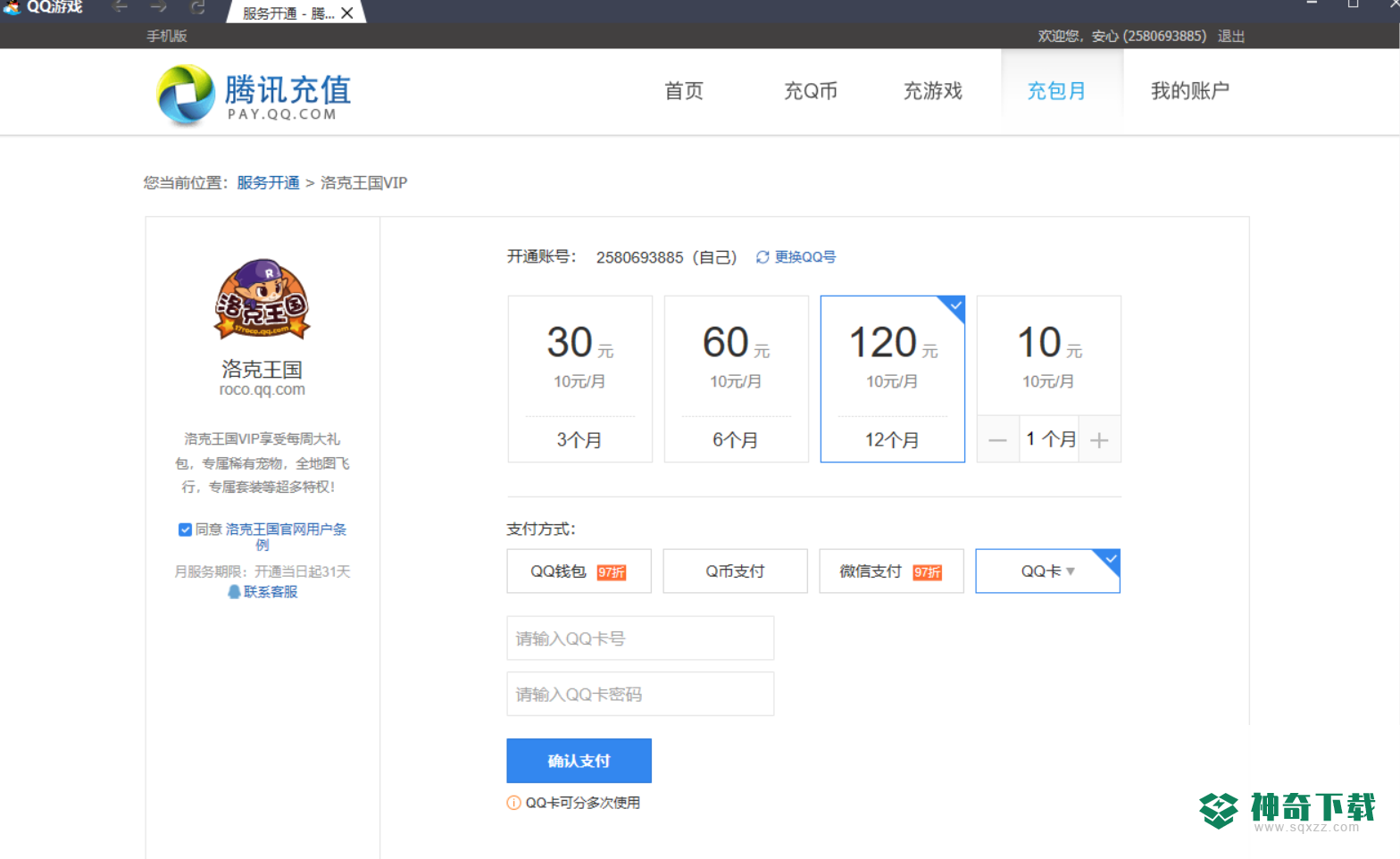Click roco.qq.com text

[262, 390]
